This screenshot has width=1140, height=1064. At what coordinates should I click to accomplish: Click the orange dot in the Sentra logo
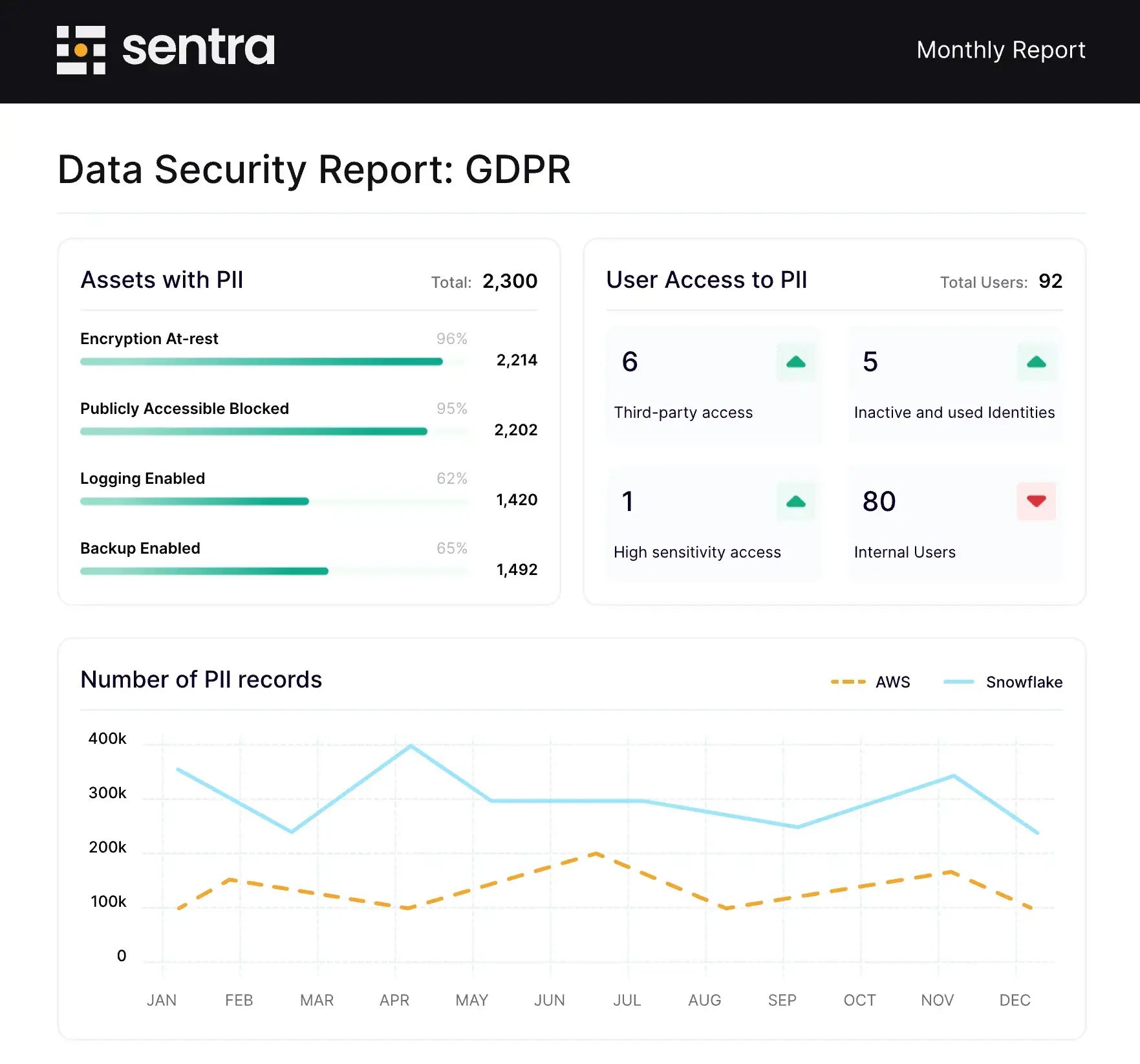coord(80,50)
